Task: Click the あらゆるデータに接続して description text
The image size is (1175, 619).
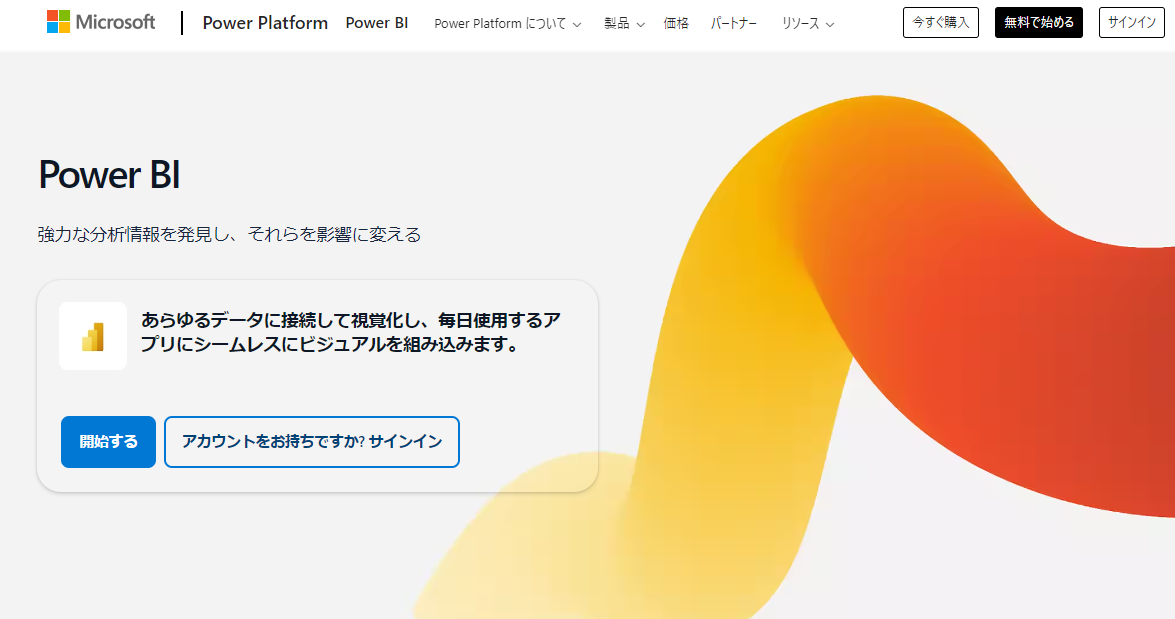Action: click(x=351, y=332)
